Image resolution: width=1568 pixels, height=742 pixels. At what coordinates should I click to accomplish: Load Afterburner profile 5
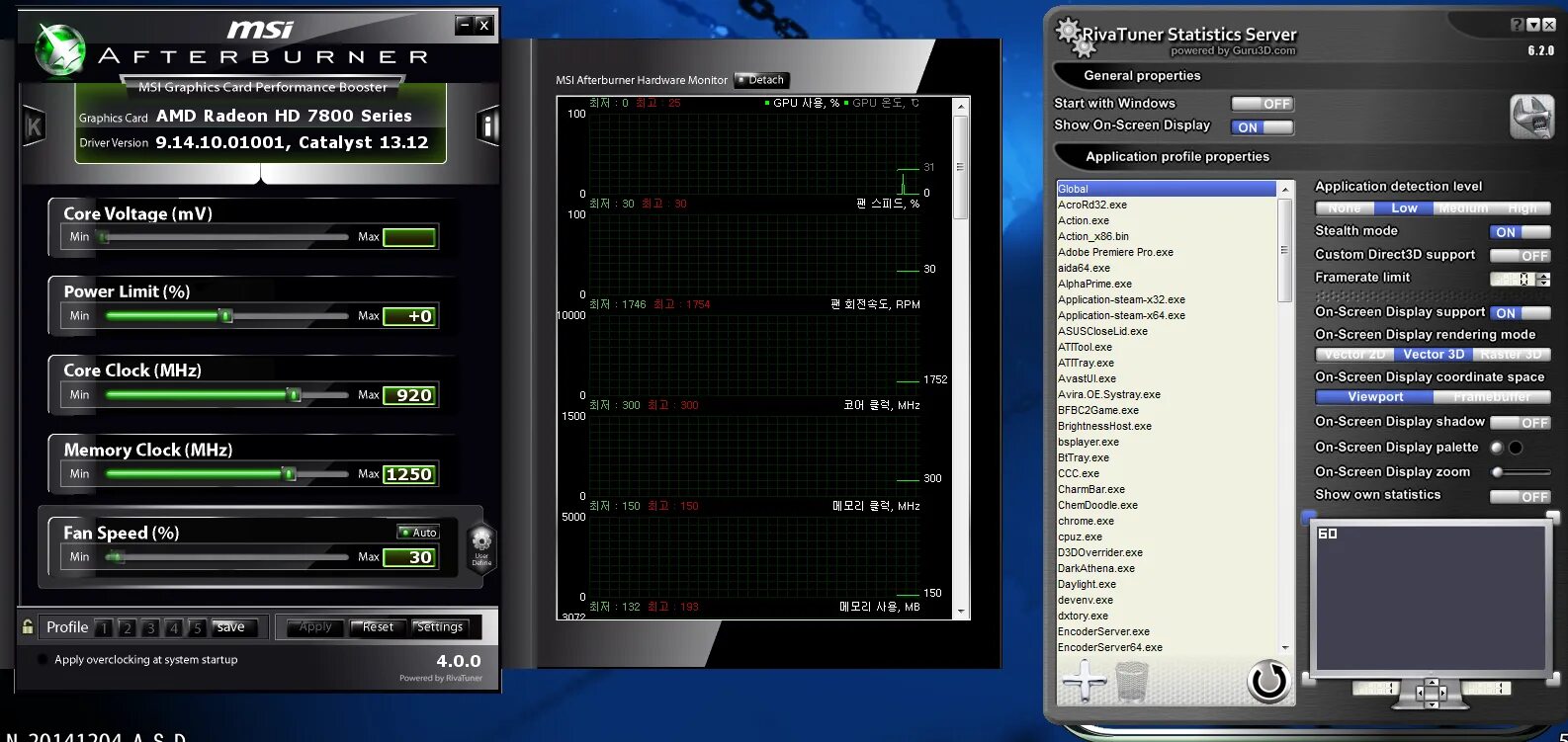pyautogui.click(x=197, y=628)
